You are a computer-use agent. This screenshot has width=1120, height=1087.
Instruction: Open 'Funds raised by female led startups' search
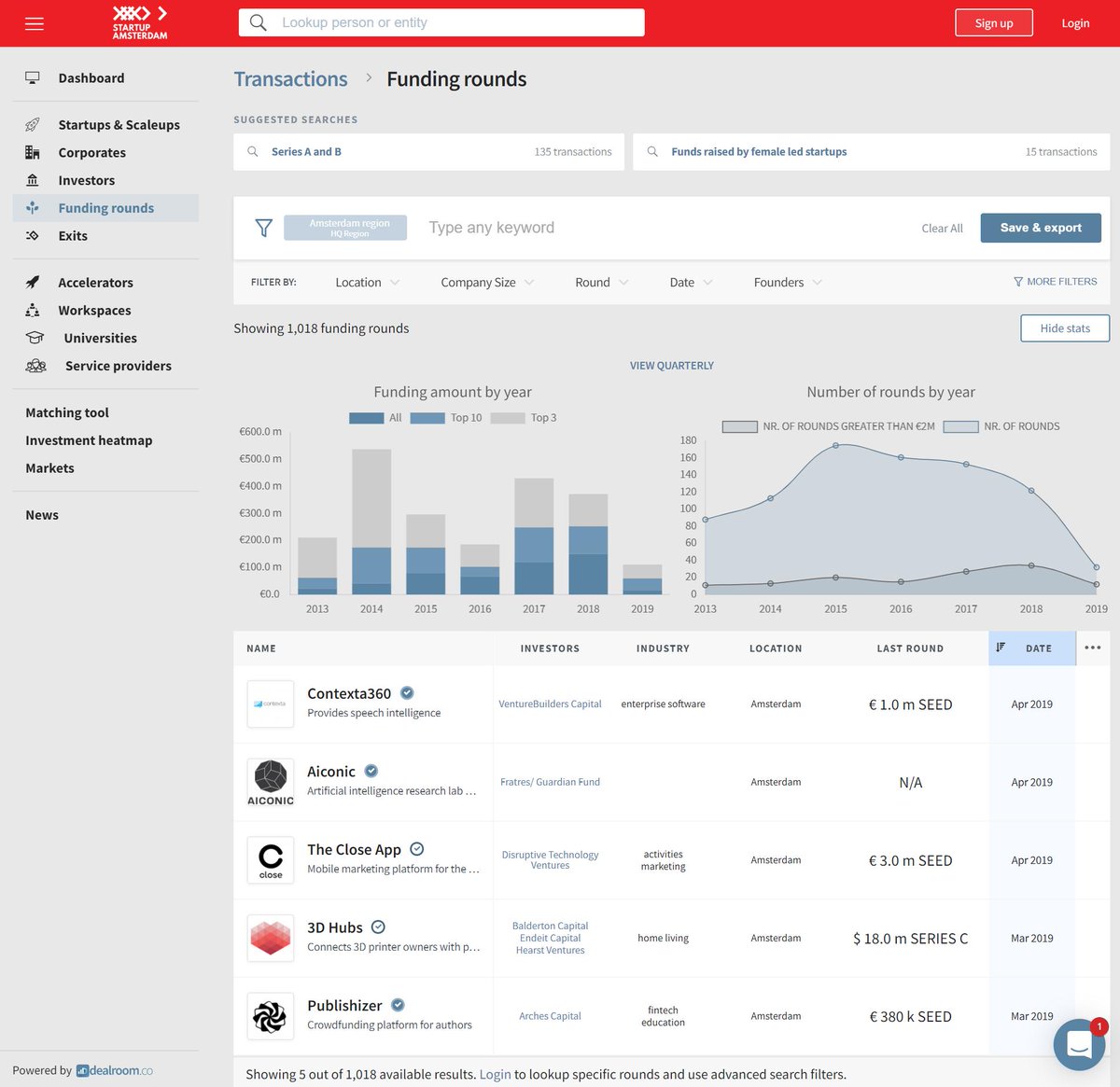[870, 151]
